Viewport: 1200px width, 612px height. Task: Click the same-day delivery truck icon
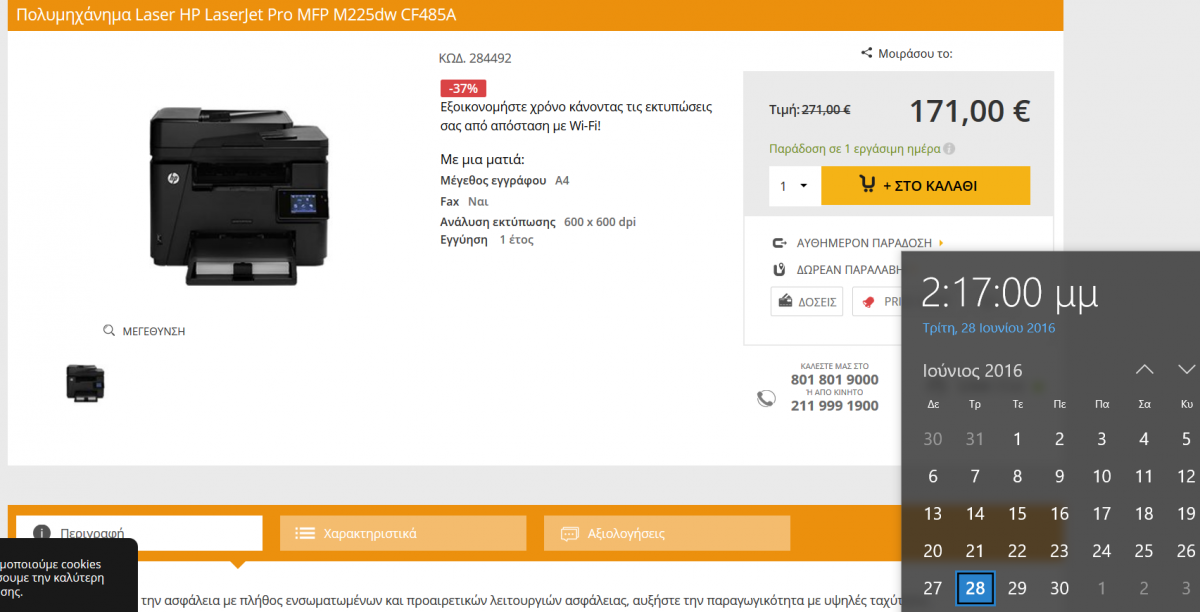point(780,243)
